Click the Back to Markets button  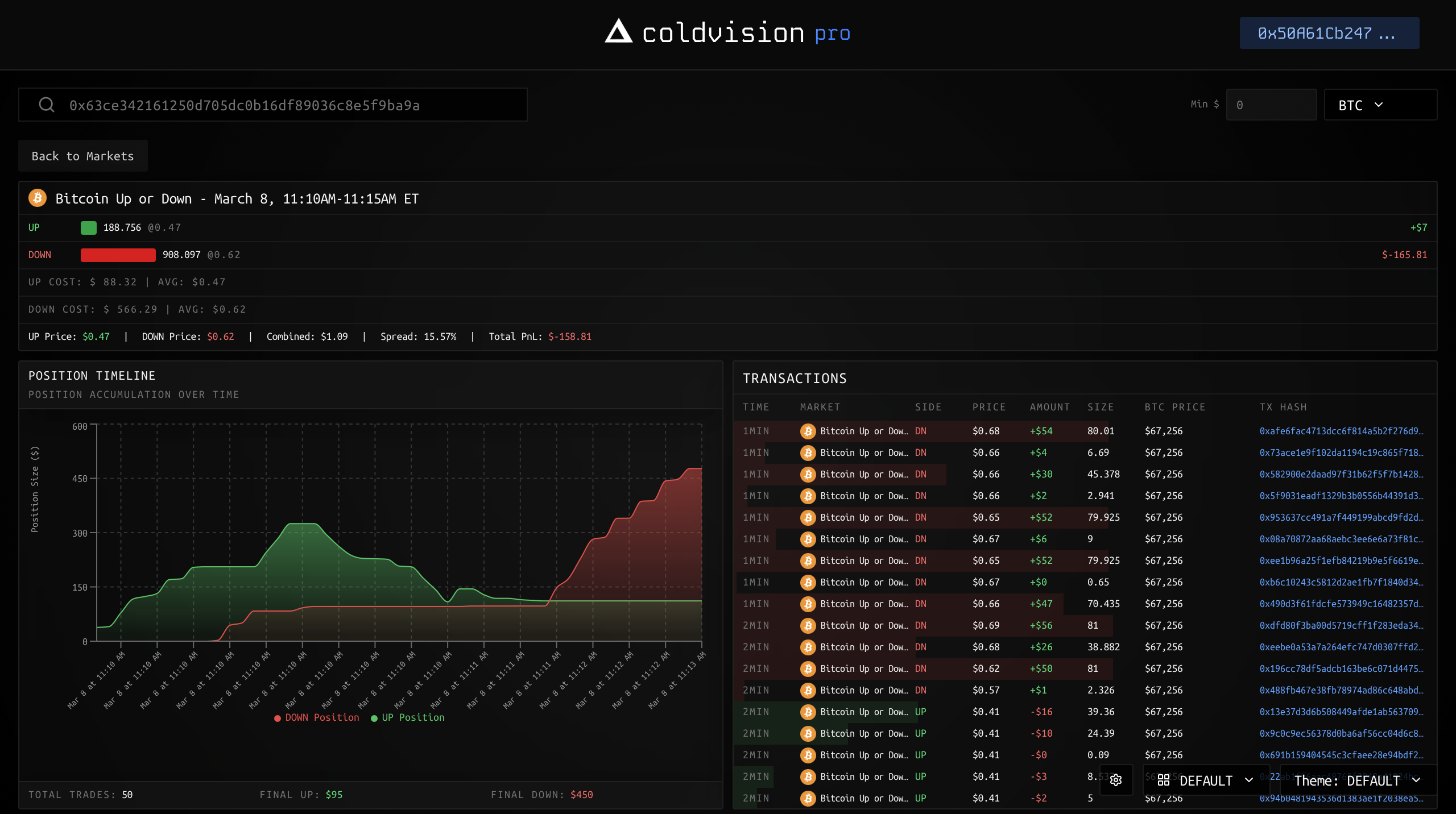coord(83,156)
